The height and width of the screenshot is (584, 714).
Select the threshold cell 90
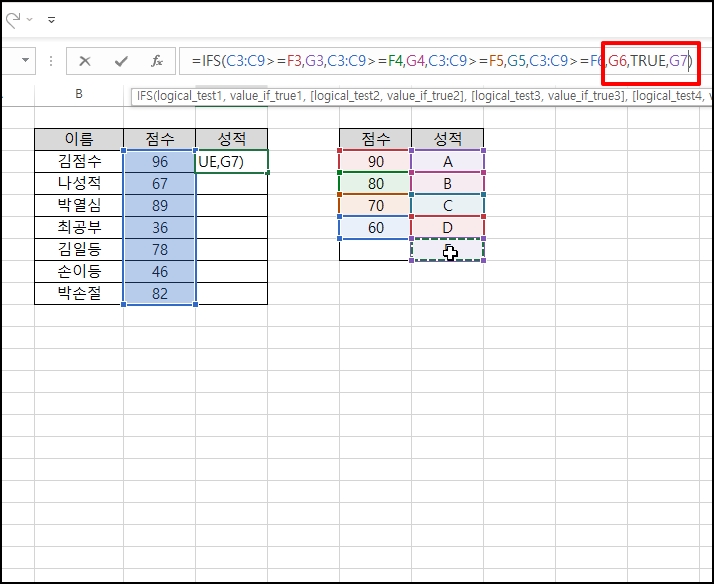coord(376,162)
